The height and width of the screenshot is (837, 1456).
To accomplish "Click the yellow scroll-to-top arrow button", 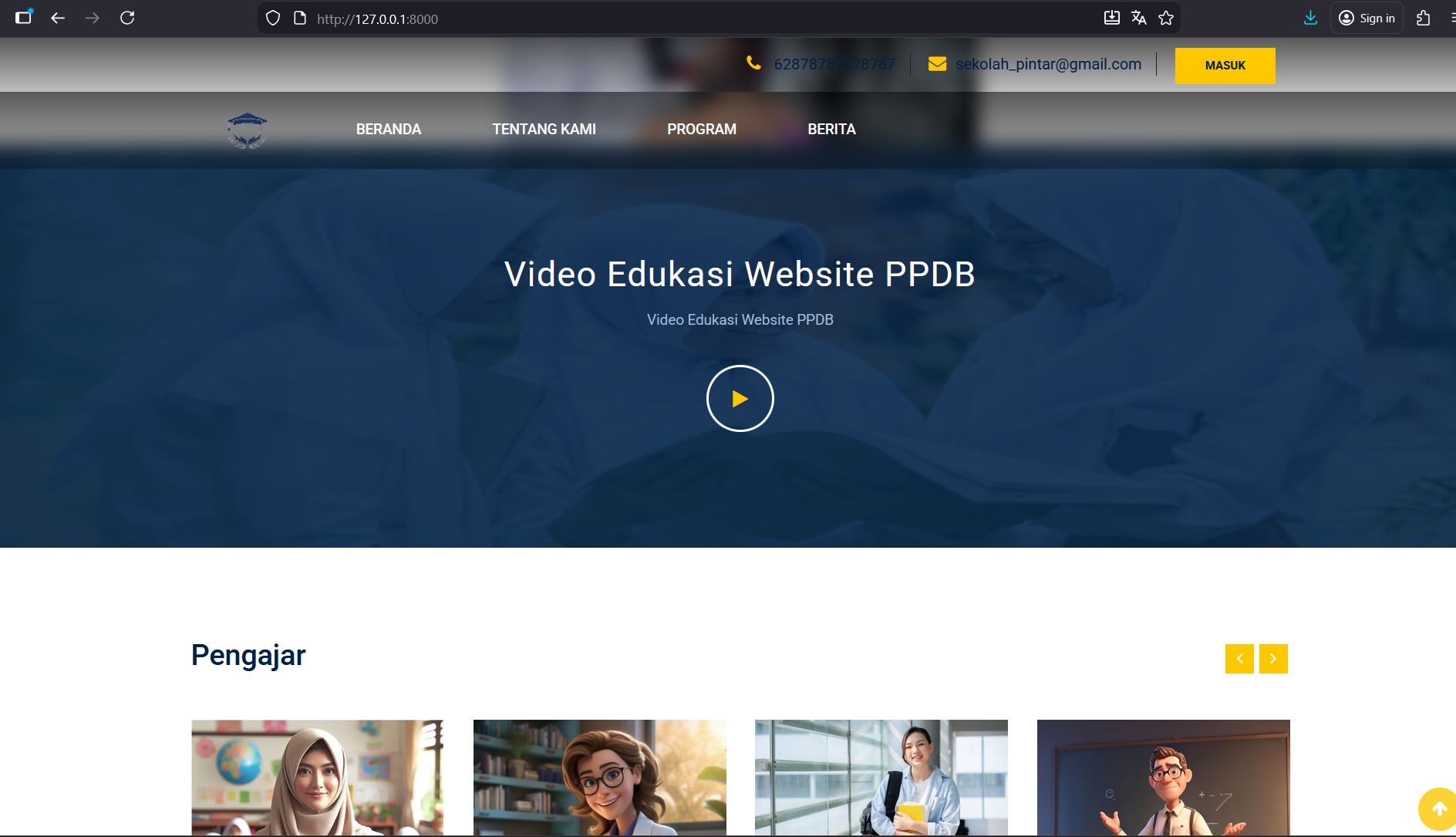I will point(1438,808).
